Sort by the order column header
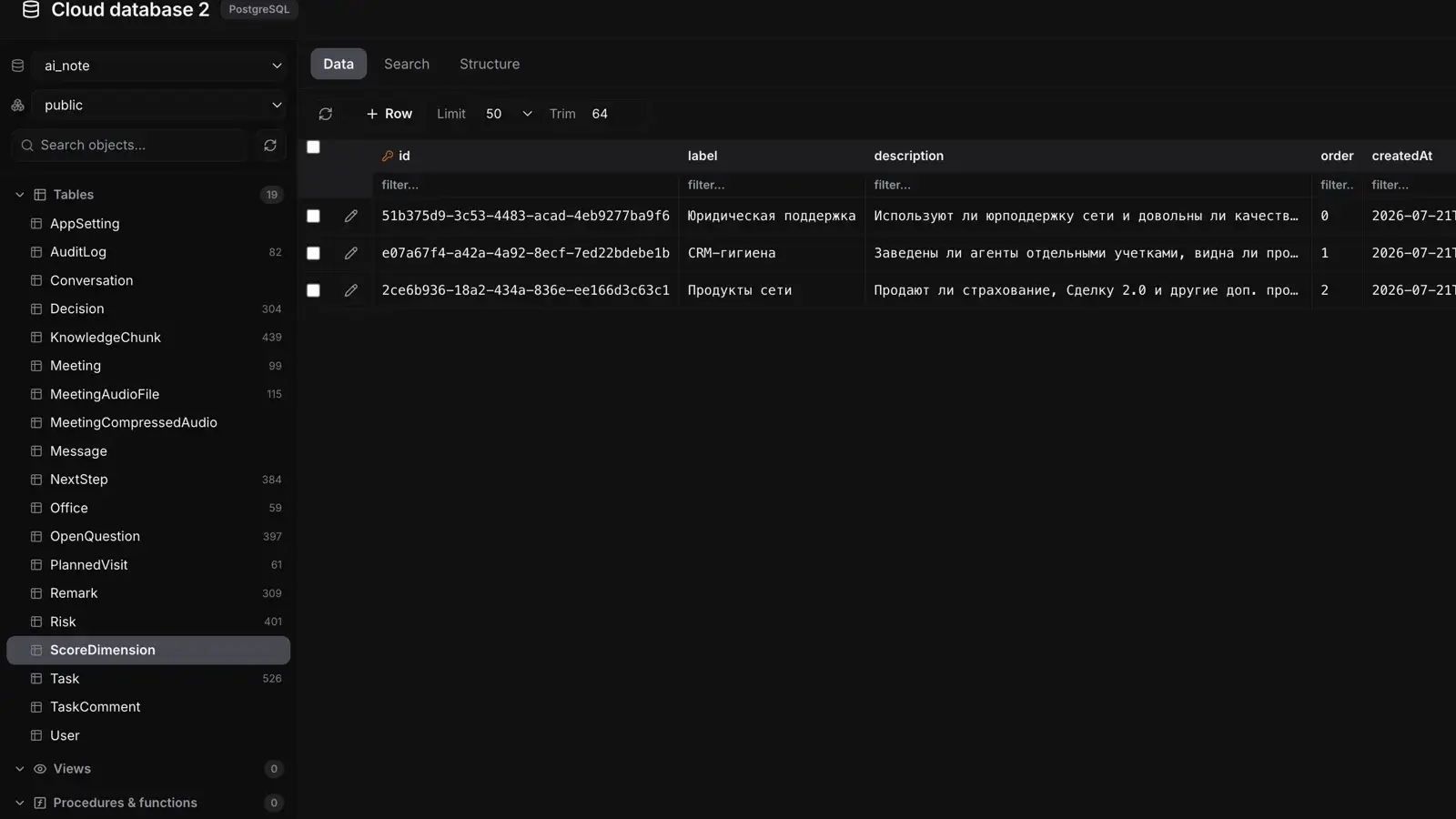 [x=1337, y=157]
